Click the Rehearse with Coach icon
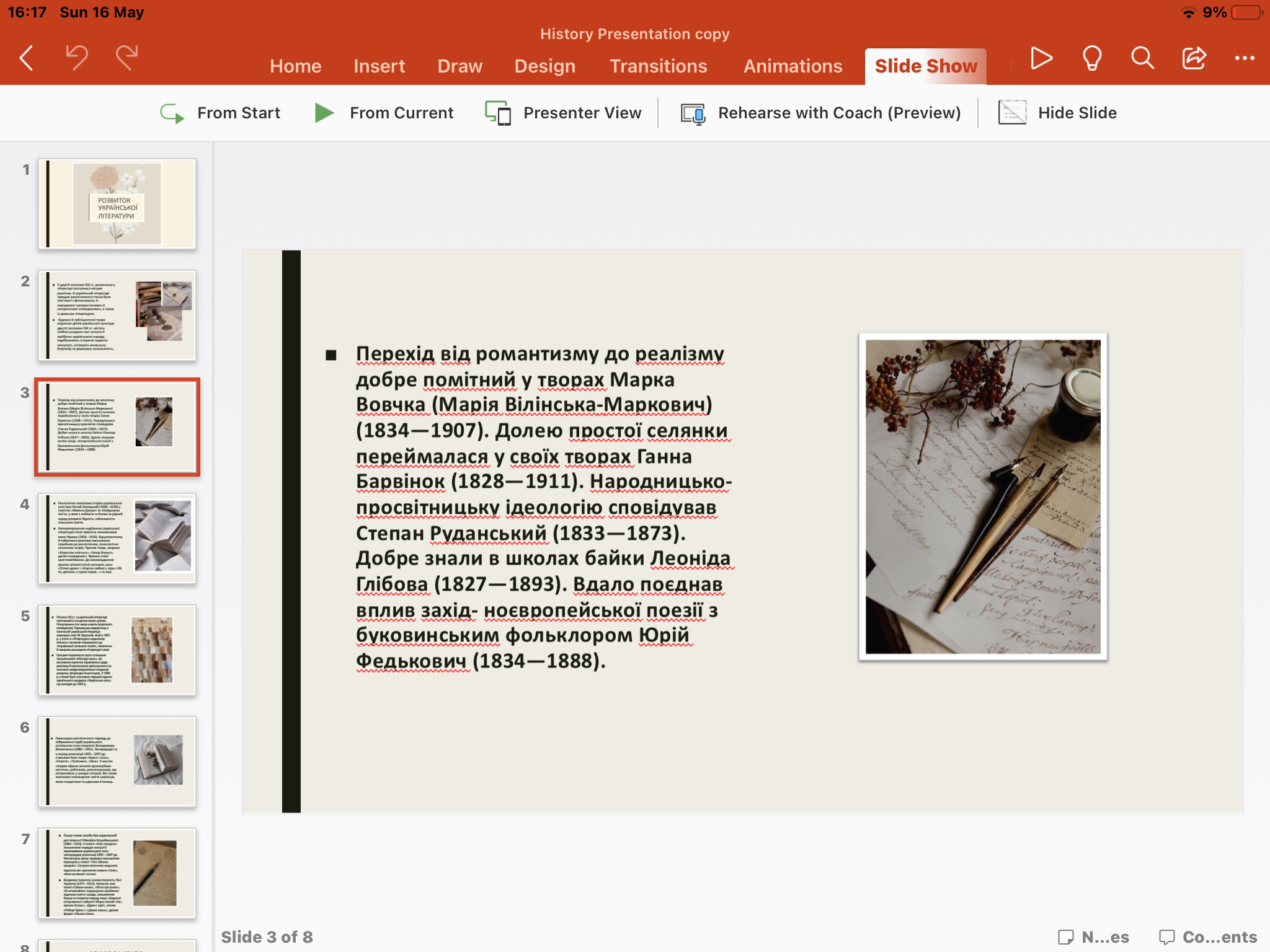The width and height of the screenshot is (1270, 952). [x=693, y=113]
